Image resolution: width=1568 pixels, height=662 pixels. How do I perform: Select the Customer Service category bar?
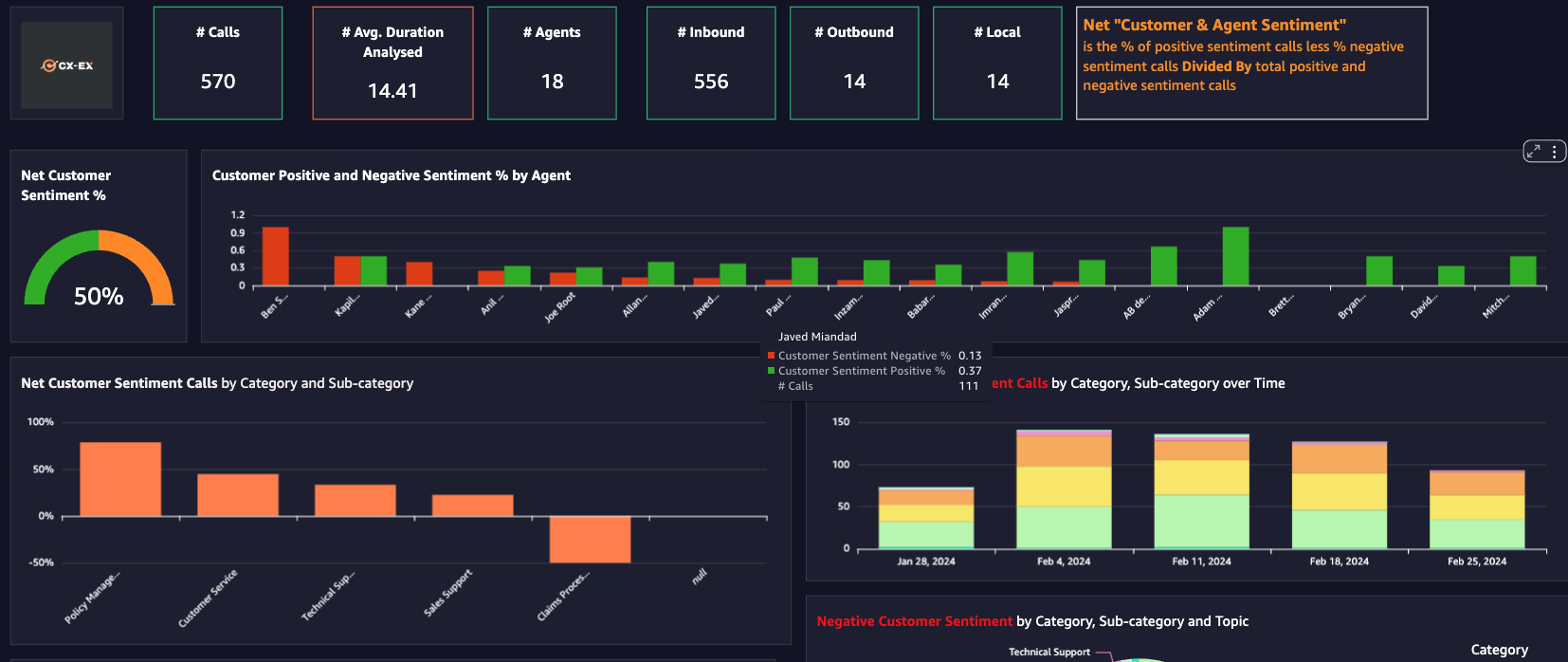pyautogui.click(x=238, y=495)
